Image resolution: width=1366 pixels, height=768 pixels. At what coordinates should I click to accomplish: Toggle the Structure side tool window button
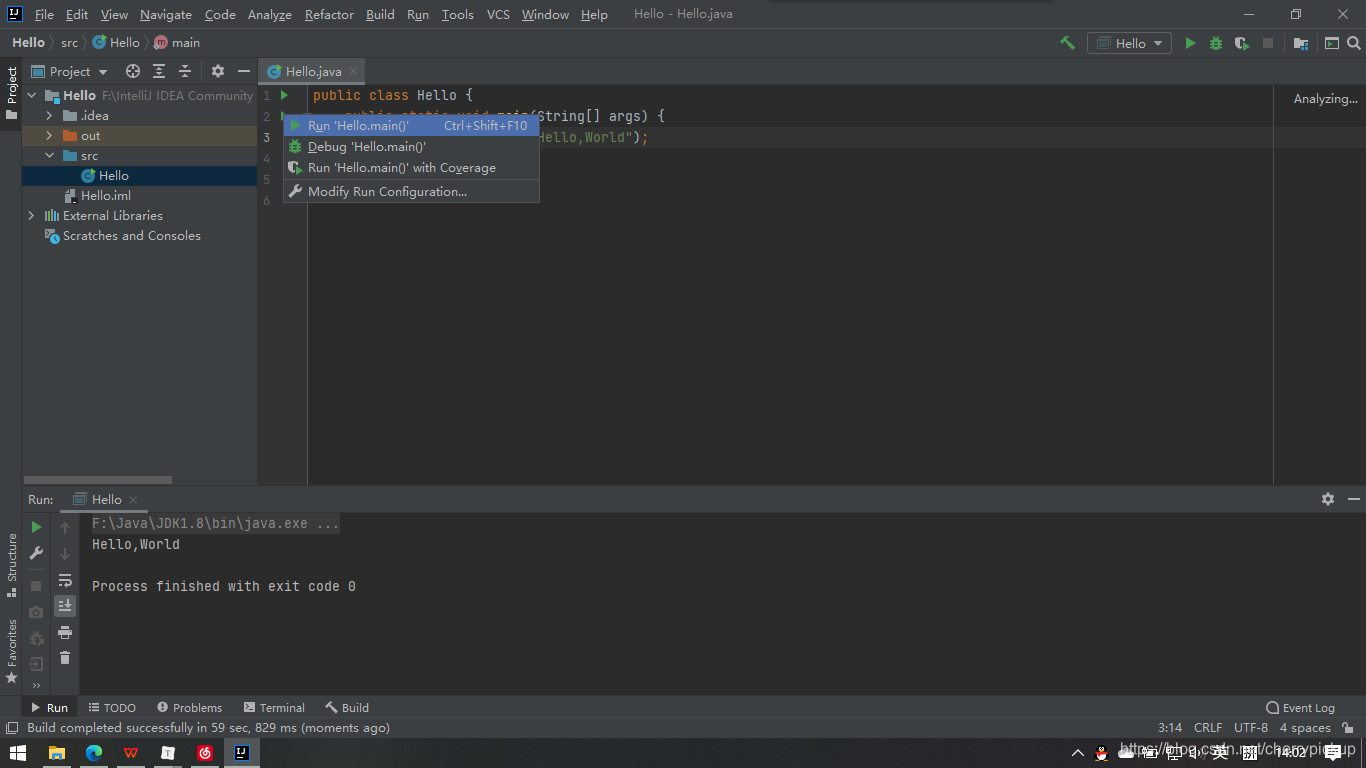point(11,565)
